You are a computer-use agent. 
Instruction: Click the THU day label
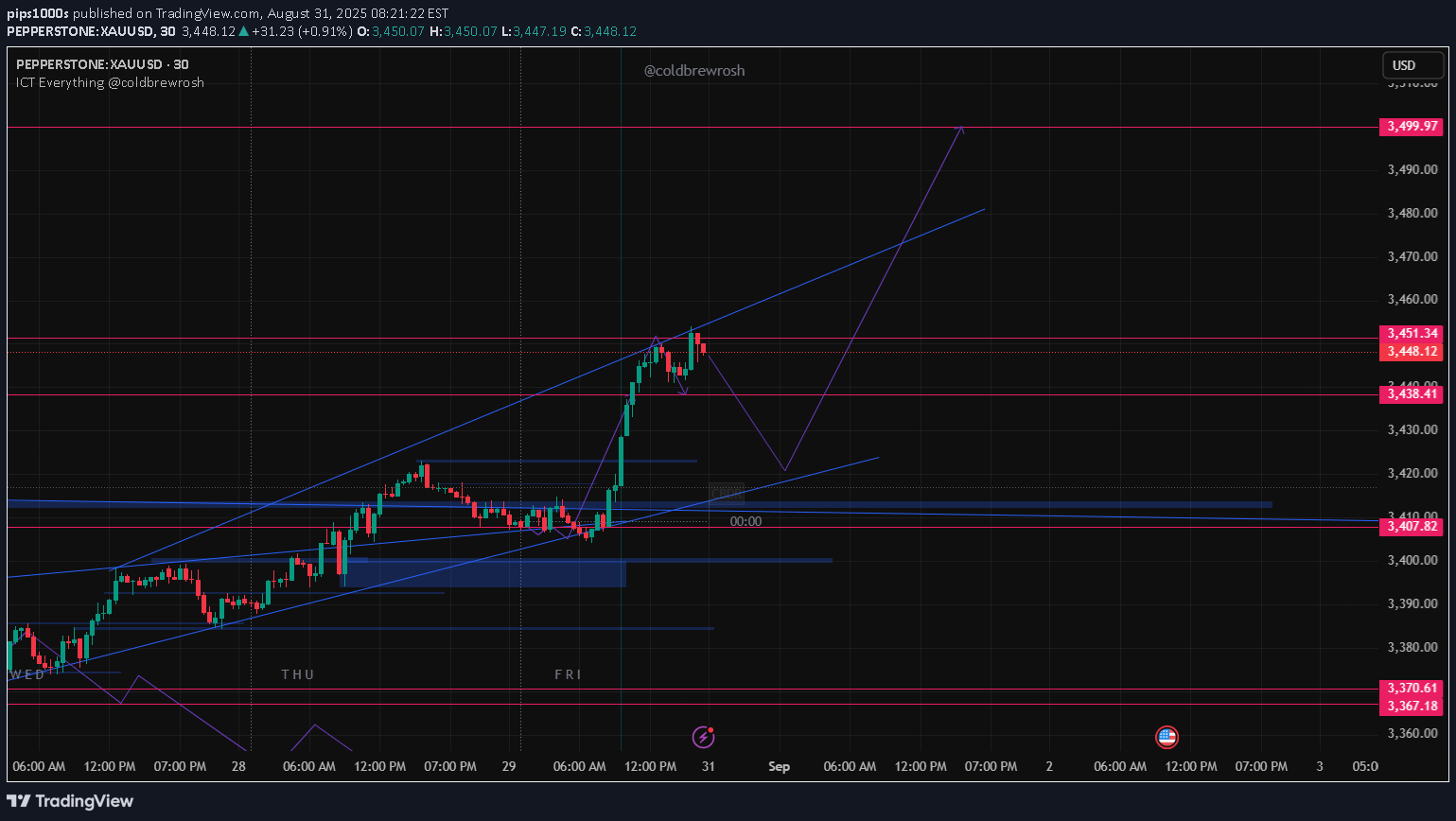tap(298, 674)
